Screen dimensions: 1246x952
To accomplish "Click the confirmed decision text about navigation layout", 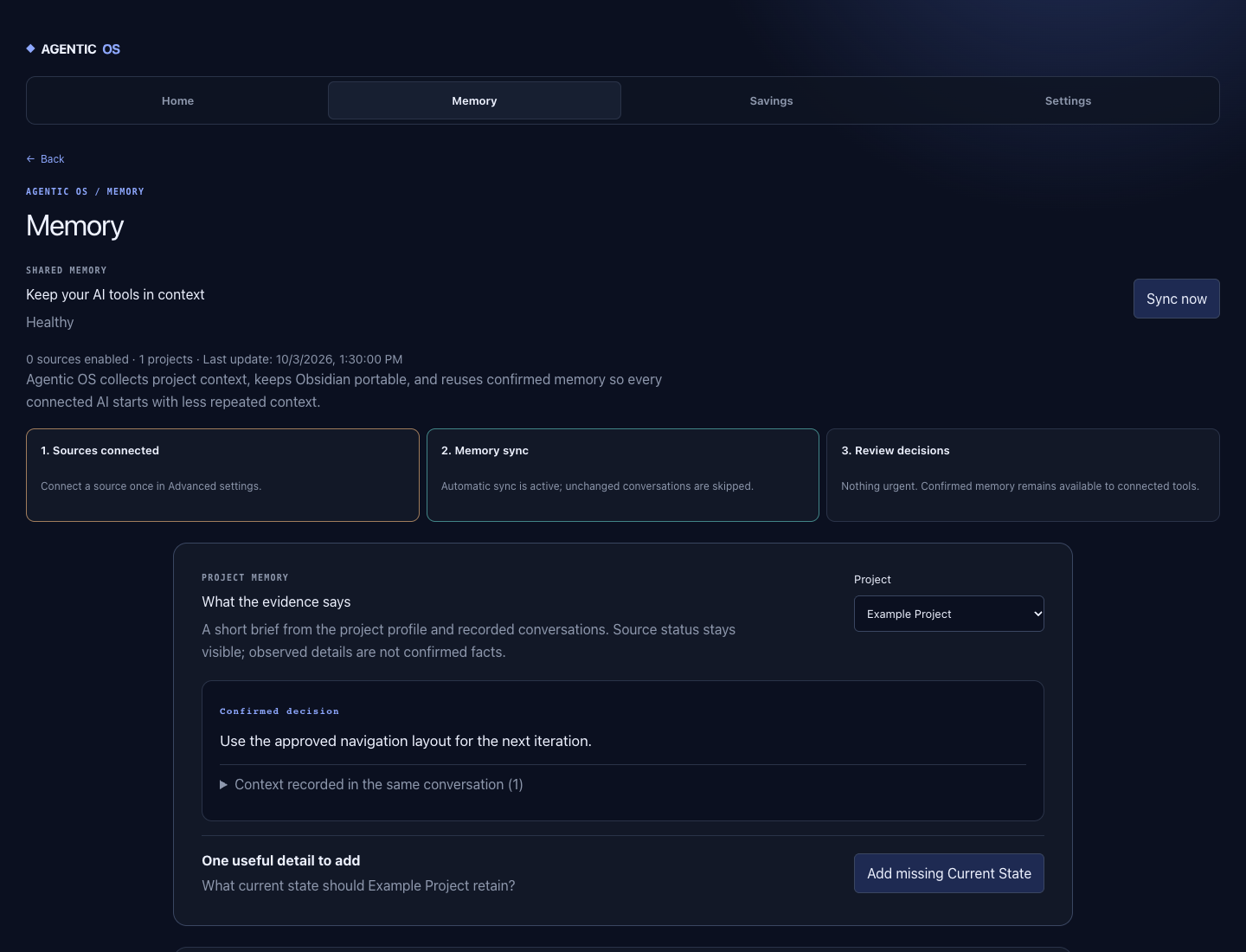I will click(x=406, y=741).
